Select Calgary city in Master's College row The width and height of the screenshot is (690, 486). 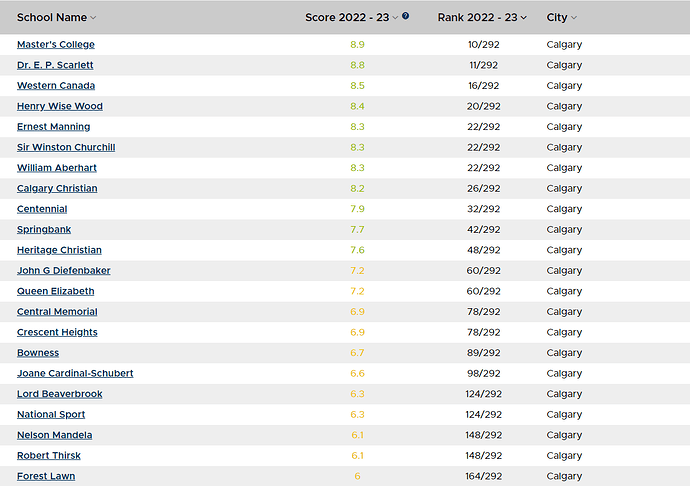[564, 44]
